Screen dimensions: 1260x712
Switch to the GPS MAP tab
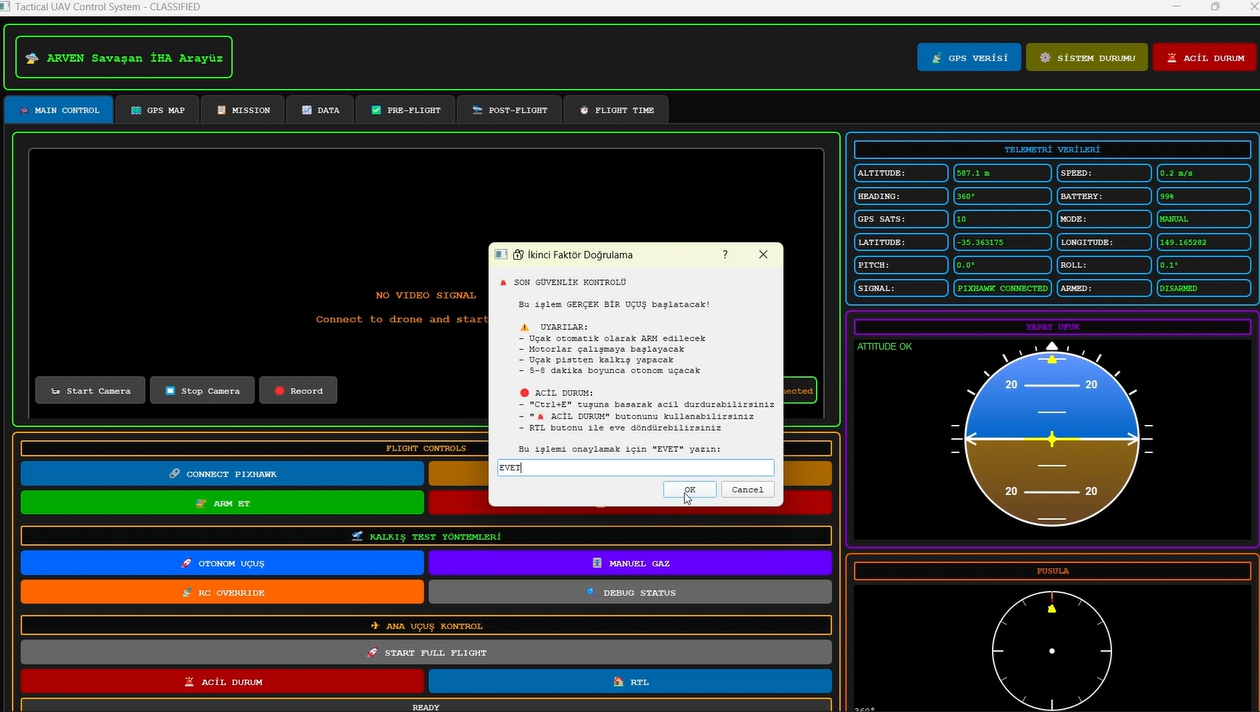point(158,110)
